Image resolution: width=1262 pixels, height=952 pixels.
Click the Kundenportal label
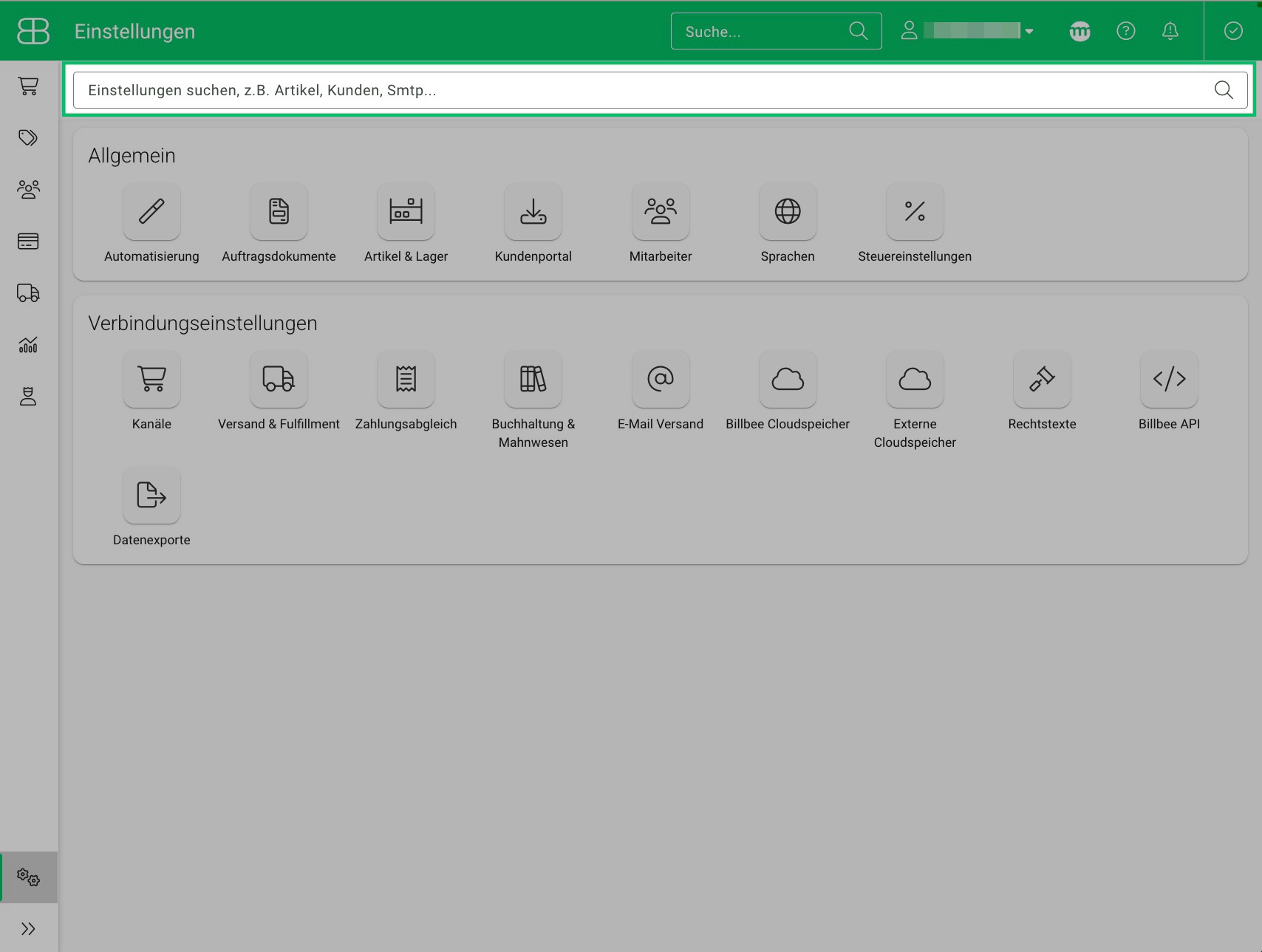pos(533,256)
